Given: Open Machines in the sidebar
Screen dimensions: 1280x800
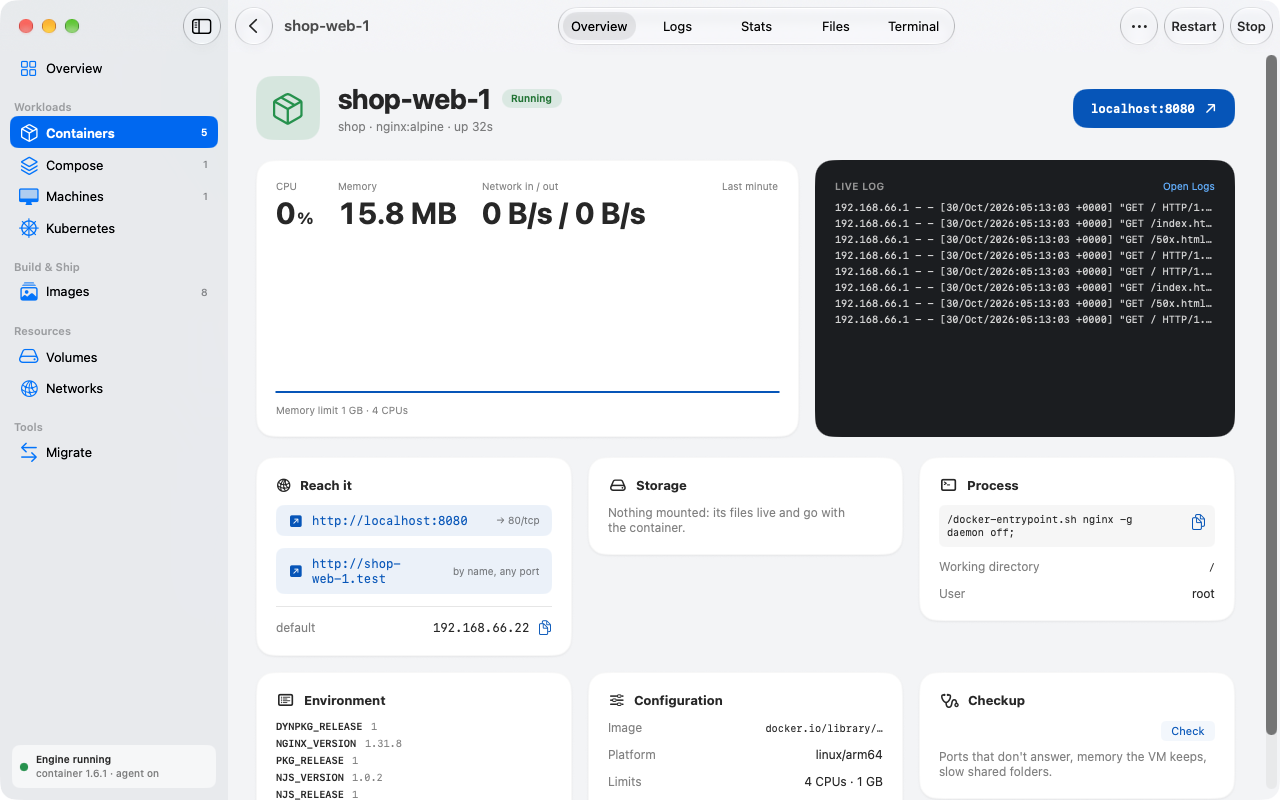Looking at the screenshot, I should click(x=114, y=197).
